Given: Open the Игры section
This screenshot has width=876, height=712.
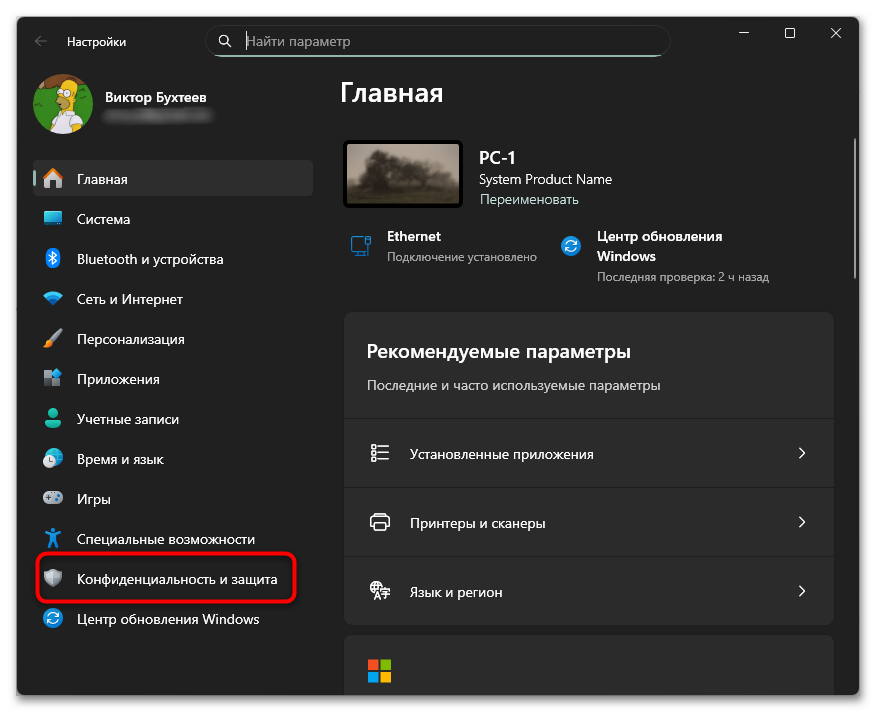Looking at the screenshot, I should point(173,499).
